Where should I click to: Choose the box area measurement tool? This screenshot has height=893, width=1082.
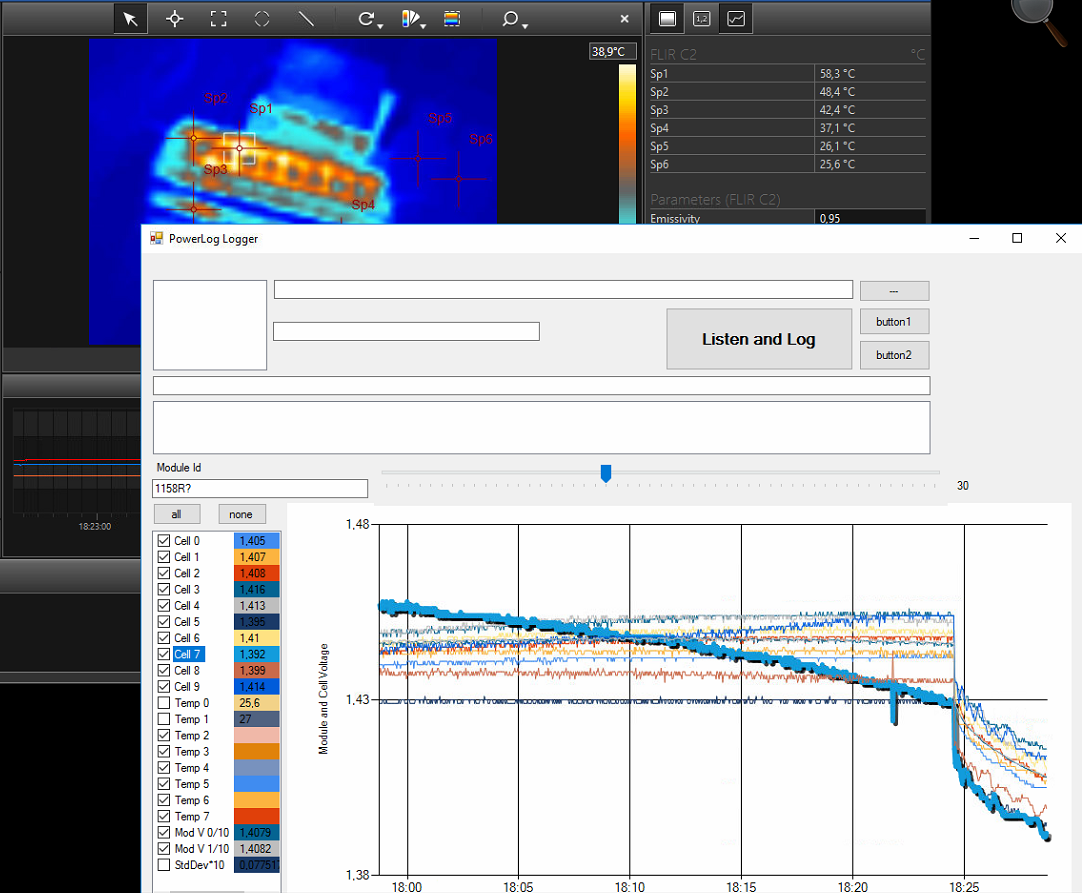click(218, 18)
